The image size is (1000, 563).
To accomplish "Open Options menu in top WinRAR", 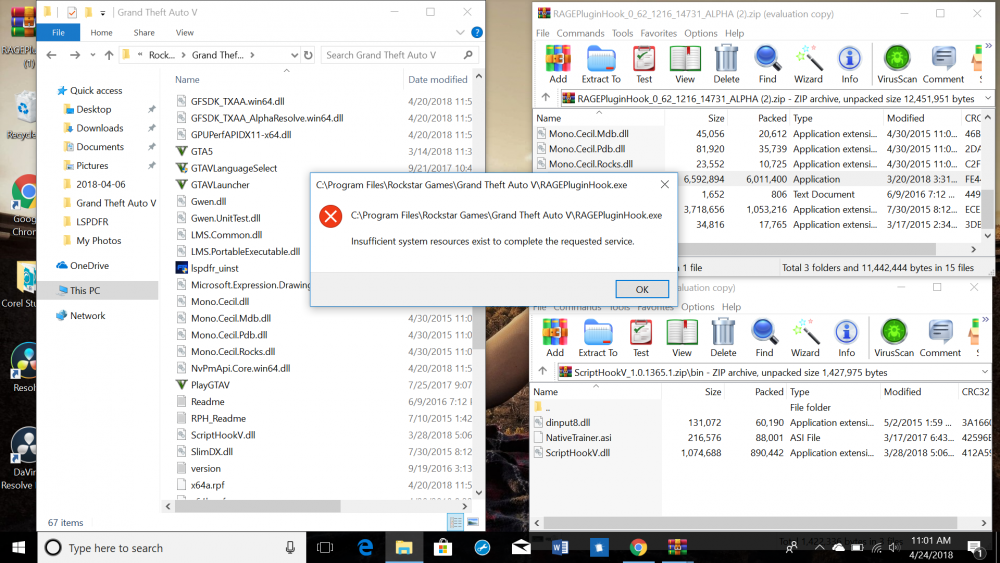I will (x=701, y=33).
